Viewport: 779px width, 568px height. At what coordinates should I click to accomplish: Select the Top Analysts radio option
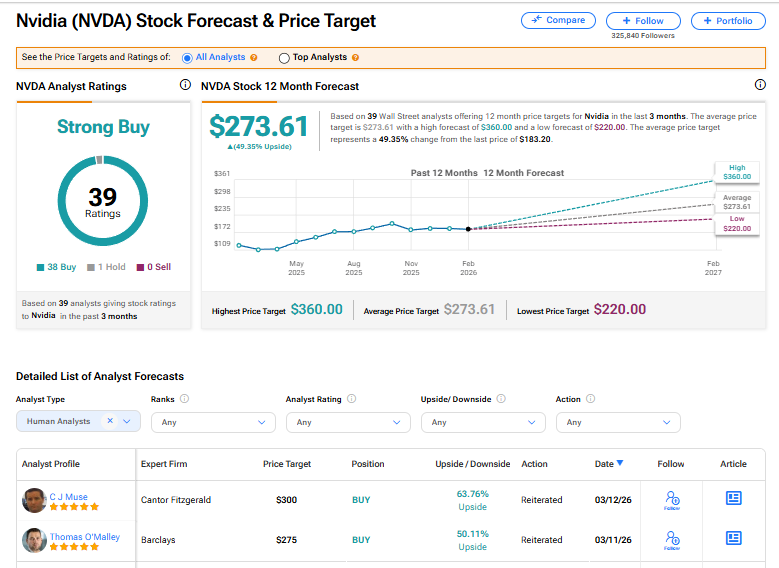[x=284, y=58]
